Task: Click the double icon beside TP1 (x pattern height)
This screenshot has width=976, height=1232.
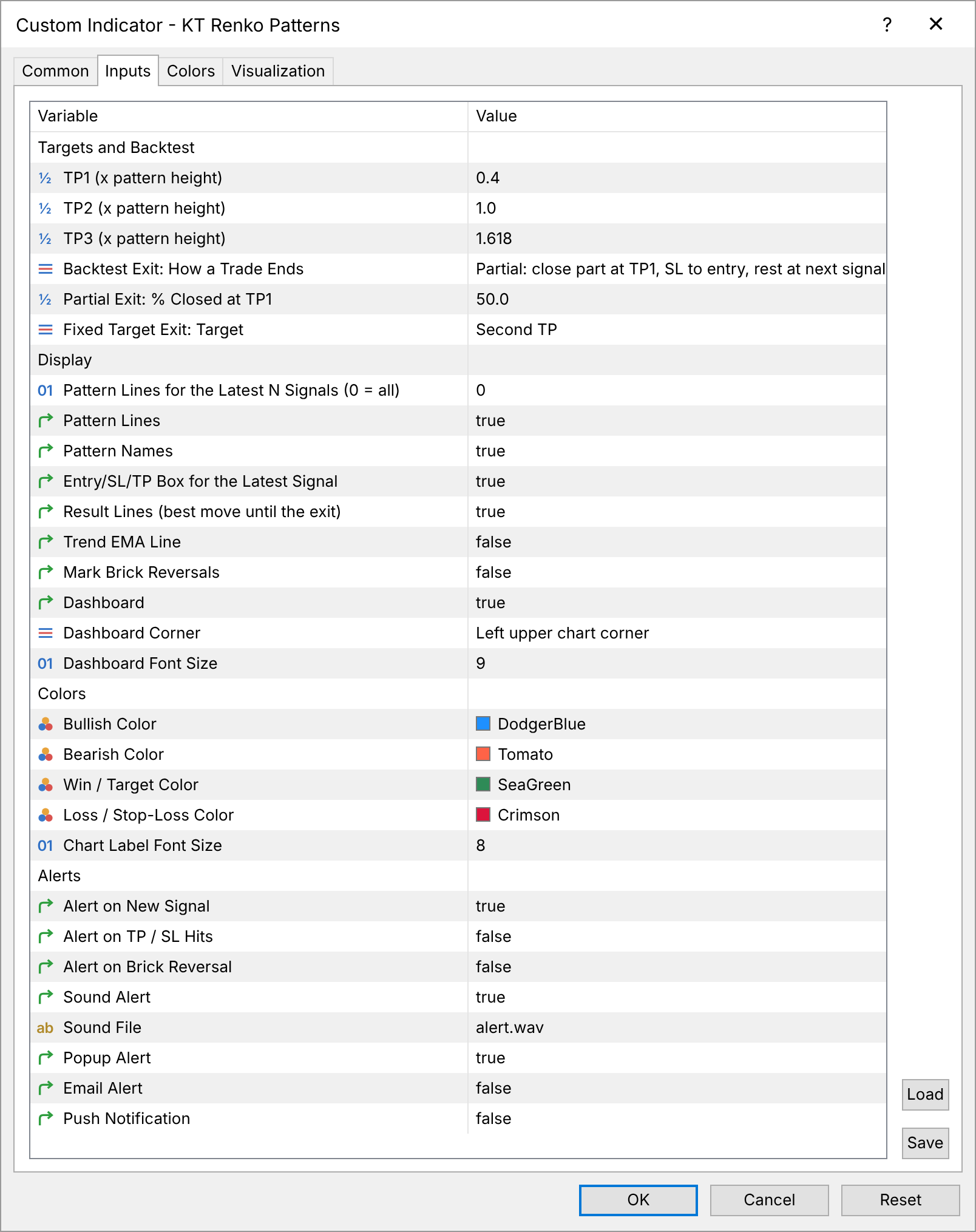Action: coord(46,178)
